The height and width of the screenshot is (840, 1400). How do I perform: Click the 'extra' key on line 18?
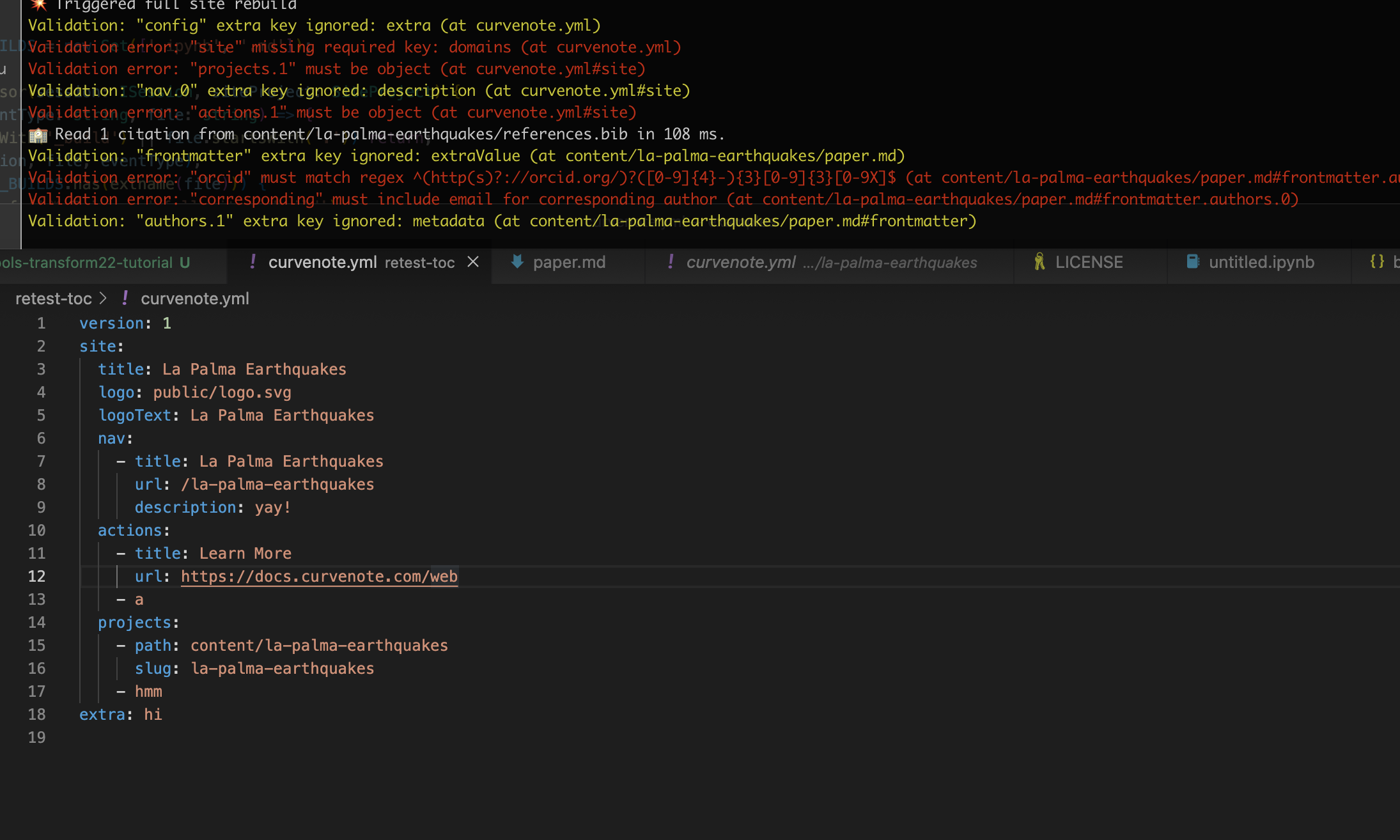[x=102, y=715]
